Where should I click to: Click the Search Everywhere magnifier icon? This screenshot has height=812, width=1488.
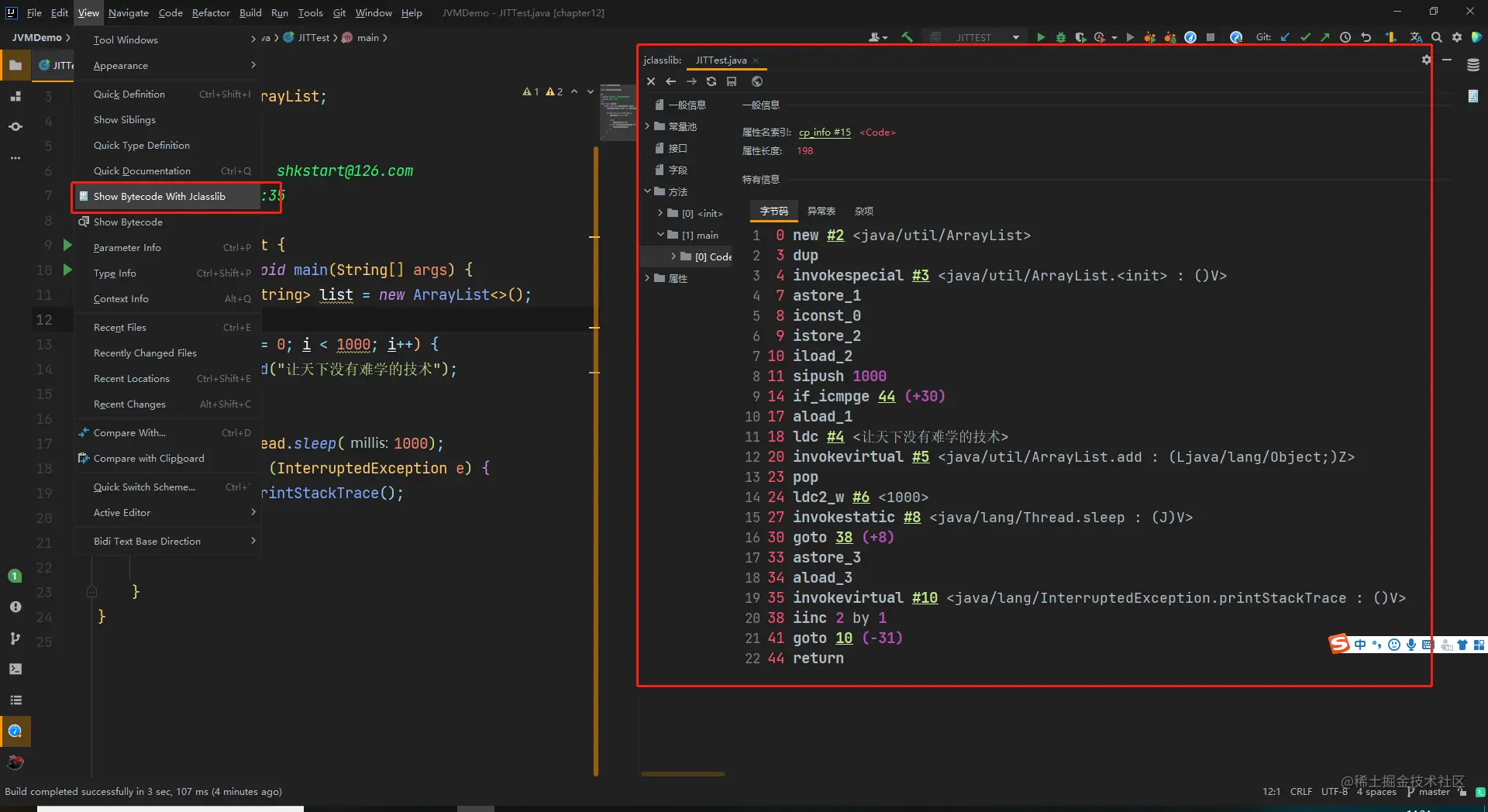click(x=1436, y=37)
